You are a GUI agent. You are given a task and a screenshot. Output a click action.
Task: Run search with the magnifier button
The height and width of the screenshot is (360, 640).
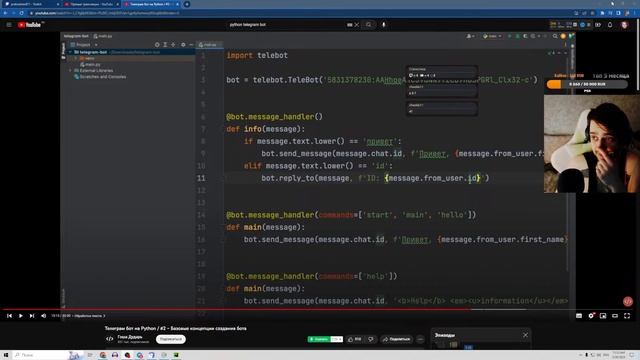[369, 25]
